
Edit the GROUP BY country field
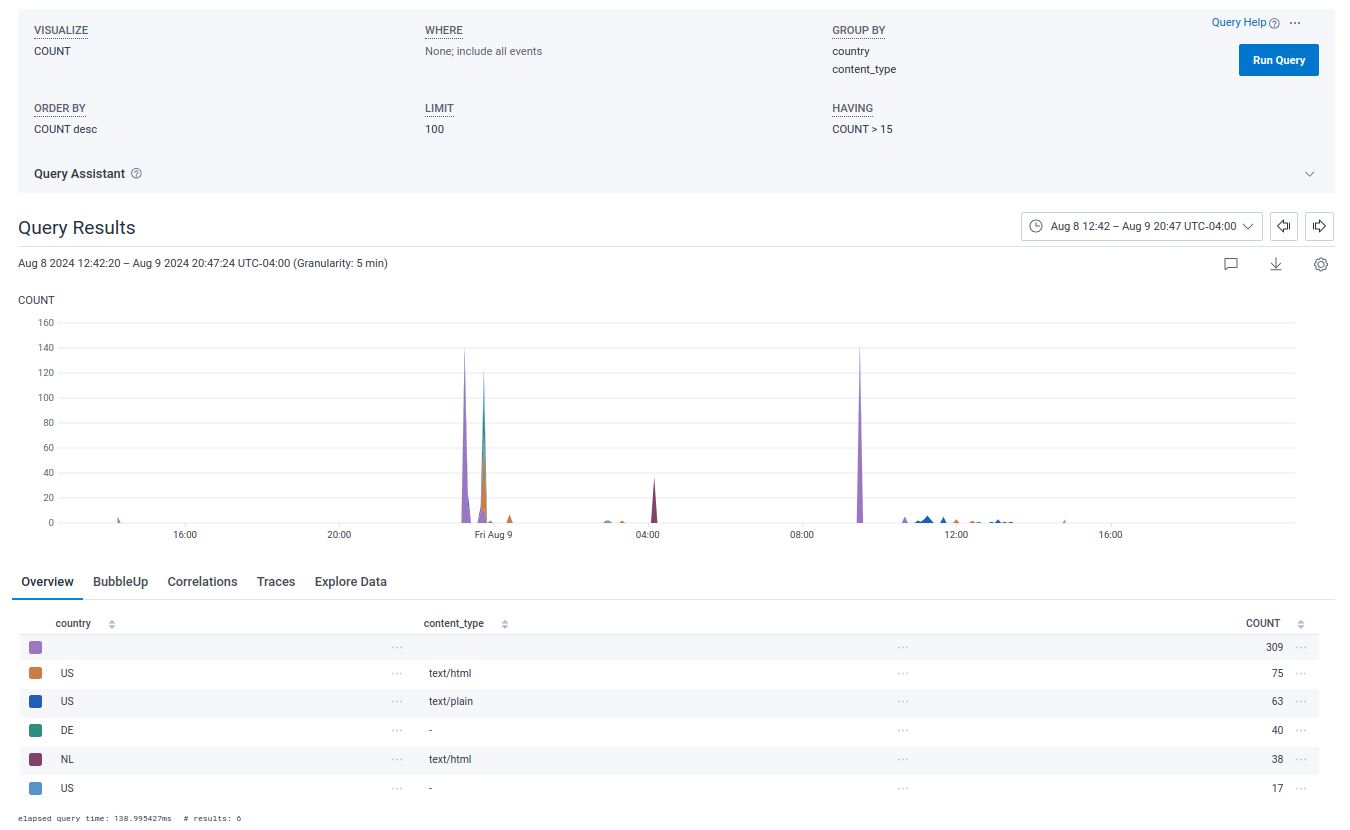coord(851,51)
